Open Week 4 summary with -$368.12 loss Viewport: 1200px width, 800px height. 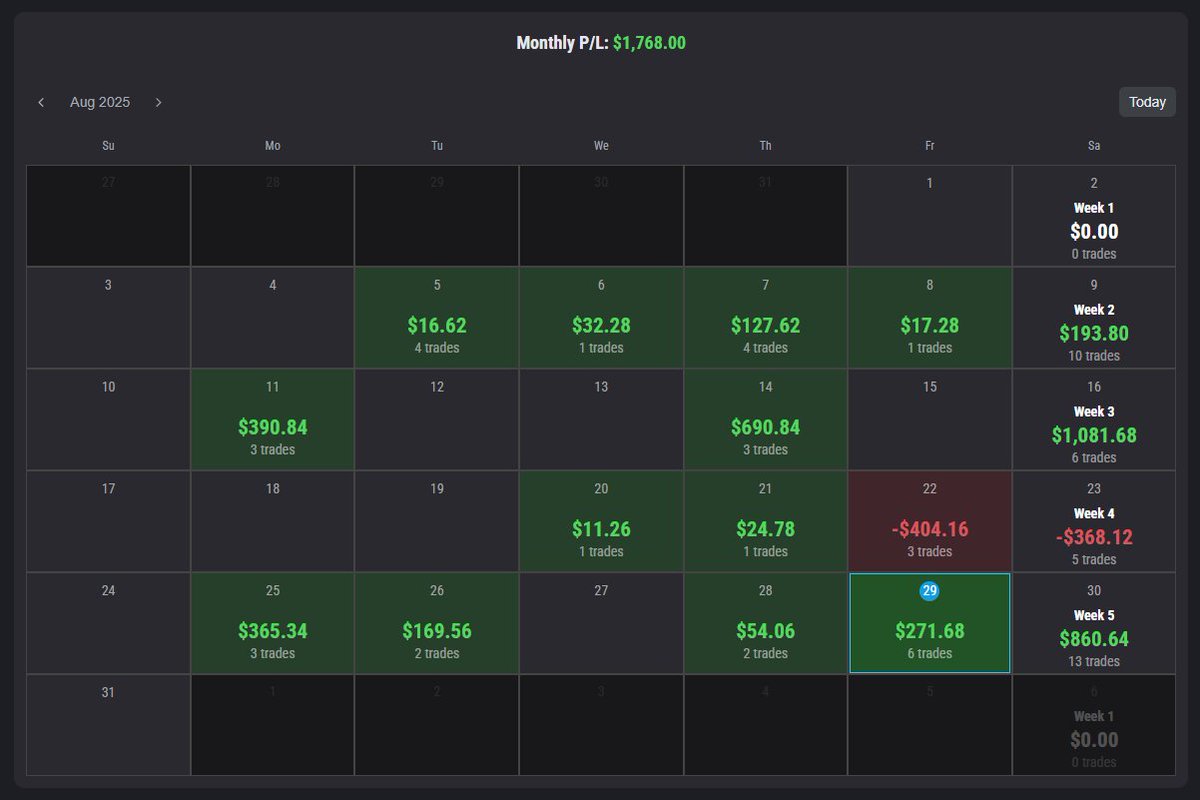[1094, 520]
